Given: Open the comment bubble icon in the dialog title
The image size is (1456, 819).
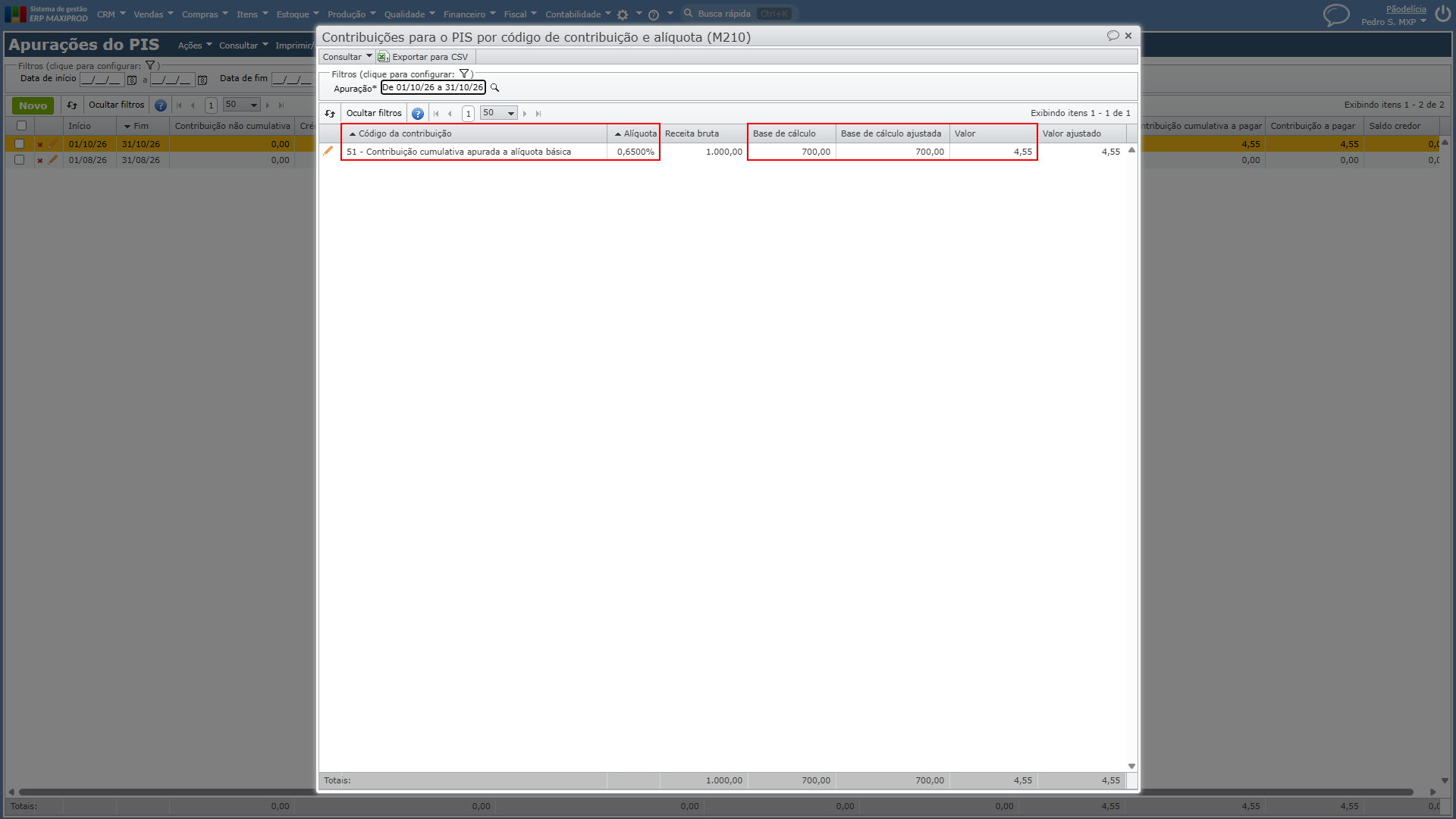Looking at the screenshot, I should pos(1112,36).
